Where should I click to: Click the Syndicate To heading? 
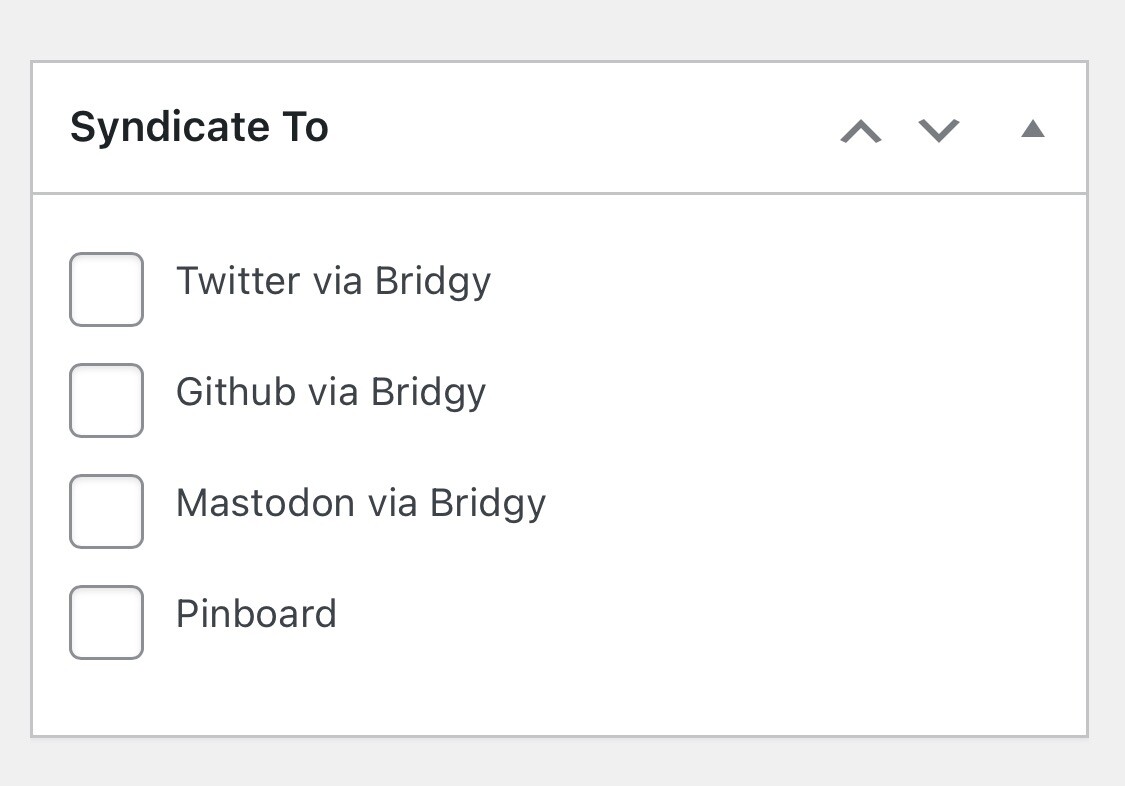pos(199,128)
